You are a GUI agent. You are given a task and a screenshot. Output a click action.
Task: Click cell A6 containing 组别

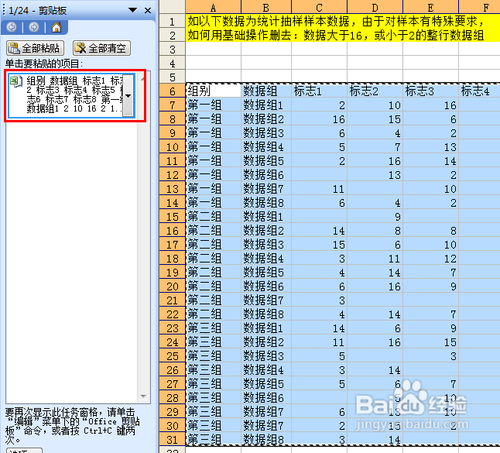tap(213, 91)
